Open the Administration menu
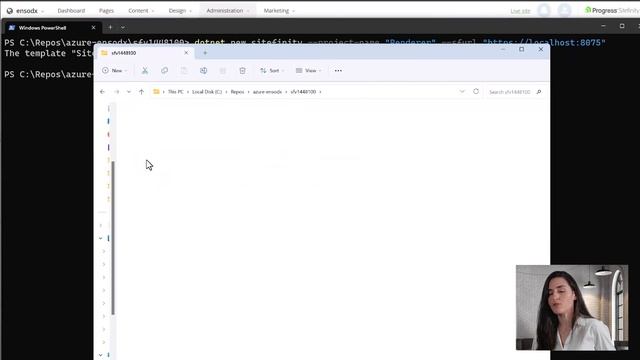 (227, 11)
